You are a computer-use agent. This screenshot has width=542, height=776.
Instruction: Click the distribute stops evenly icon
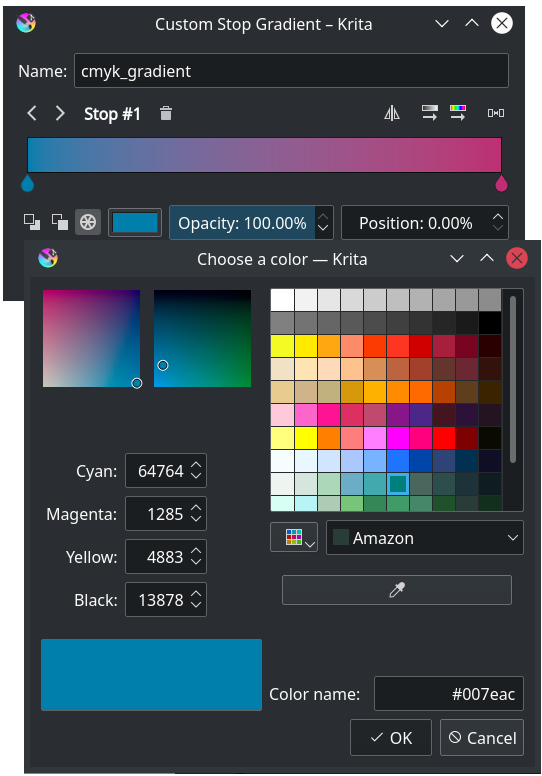[x=495, y=113]
